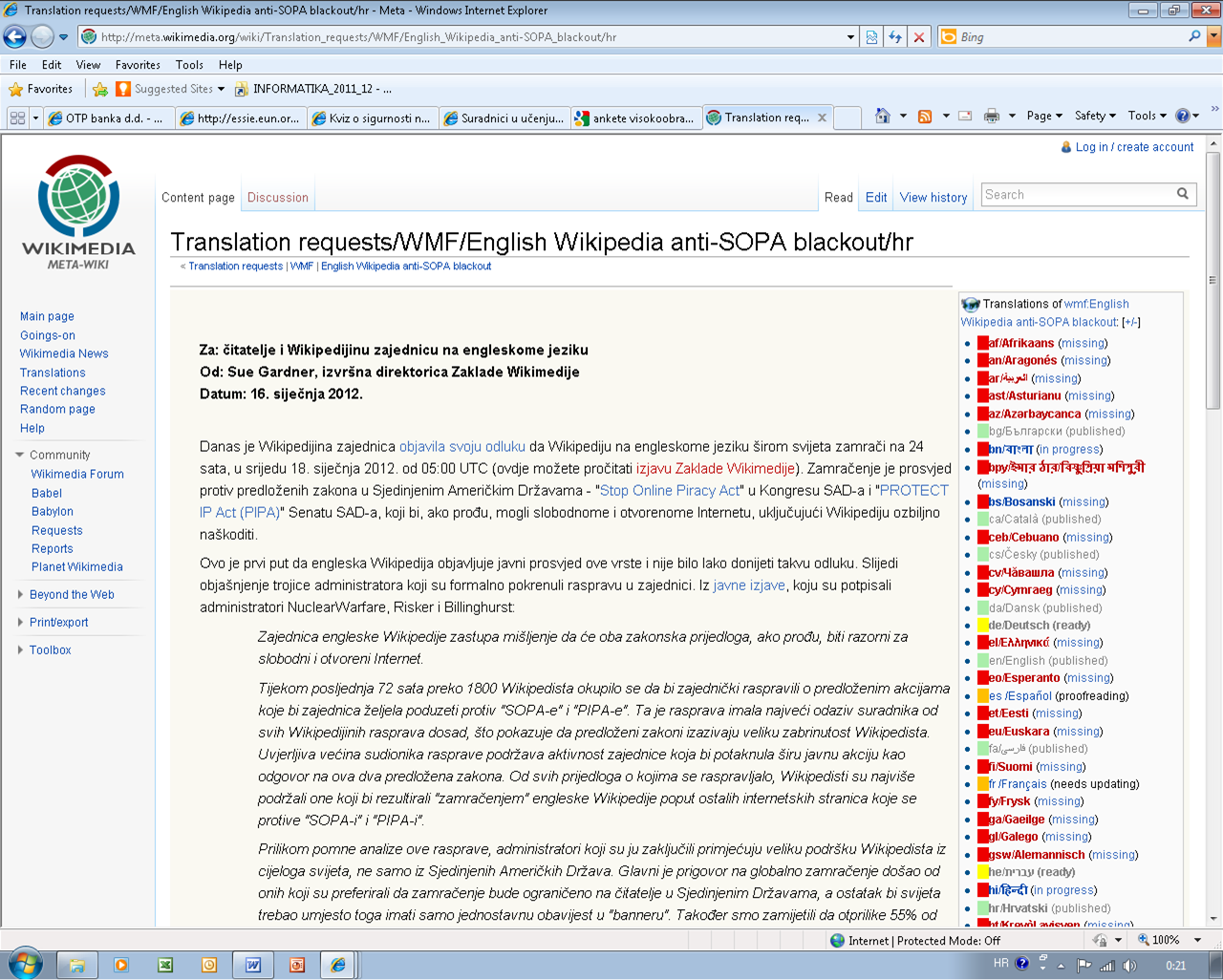Click in the Wikimedia Search box
The width and height of the screenshot is (1223, 980).
click(x=1077, y=195)
